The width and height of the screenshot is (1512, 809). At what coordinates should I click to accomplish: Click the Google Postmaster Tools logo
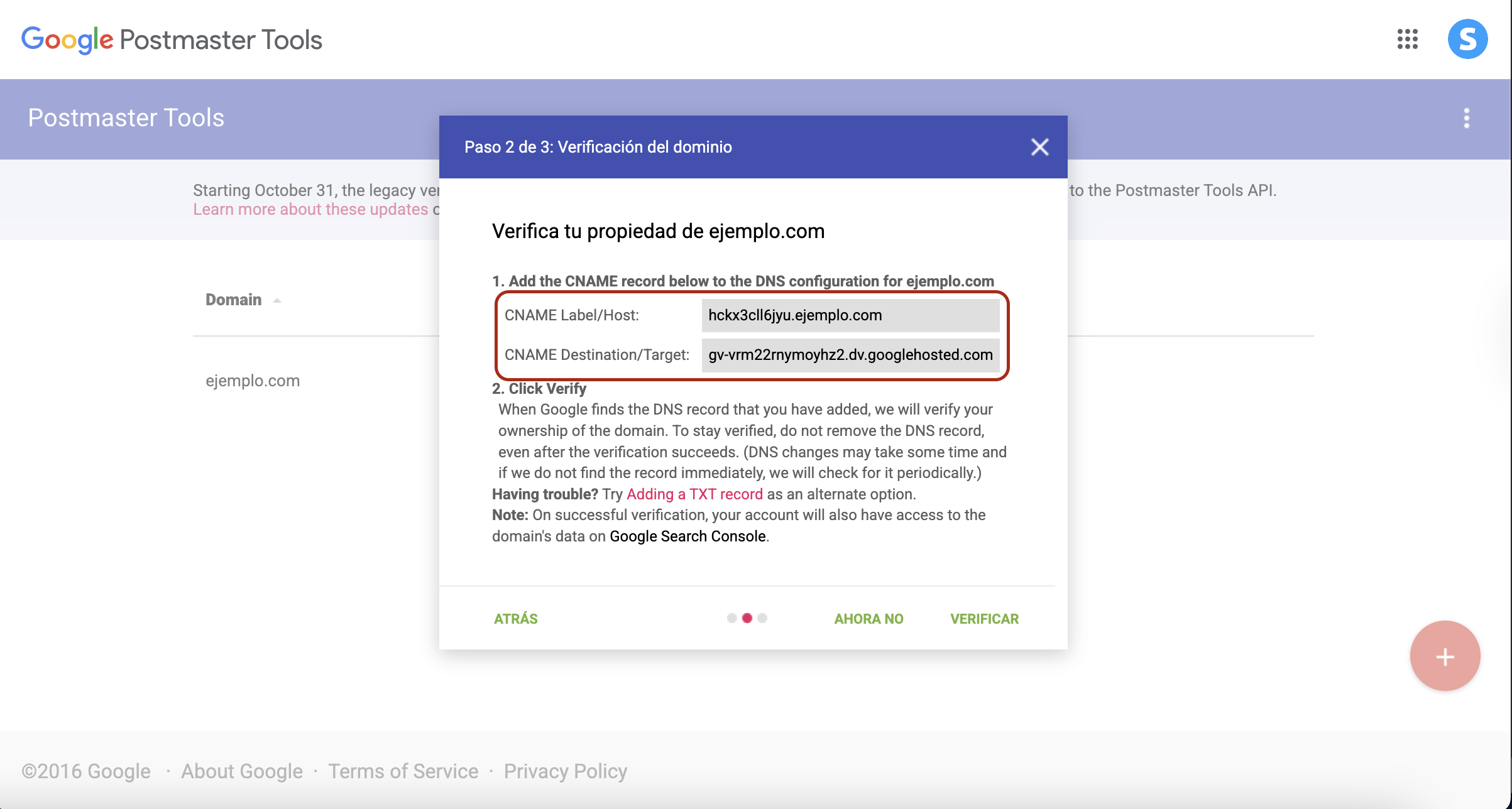[x=172, y=40]
